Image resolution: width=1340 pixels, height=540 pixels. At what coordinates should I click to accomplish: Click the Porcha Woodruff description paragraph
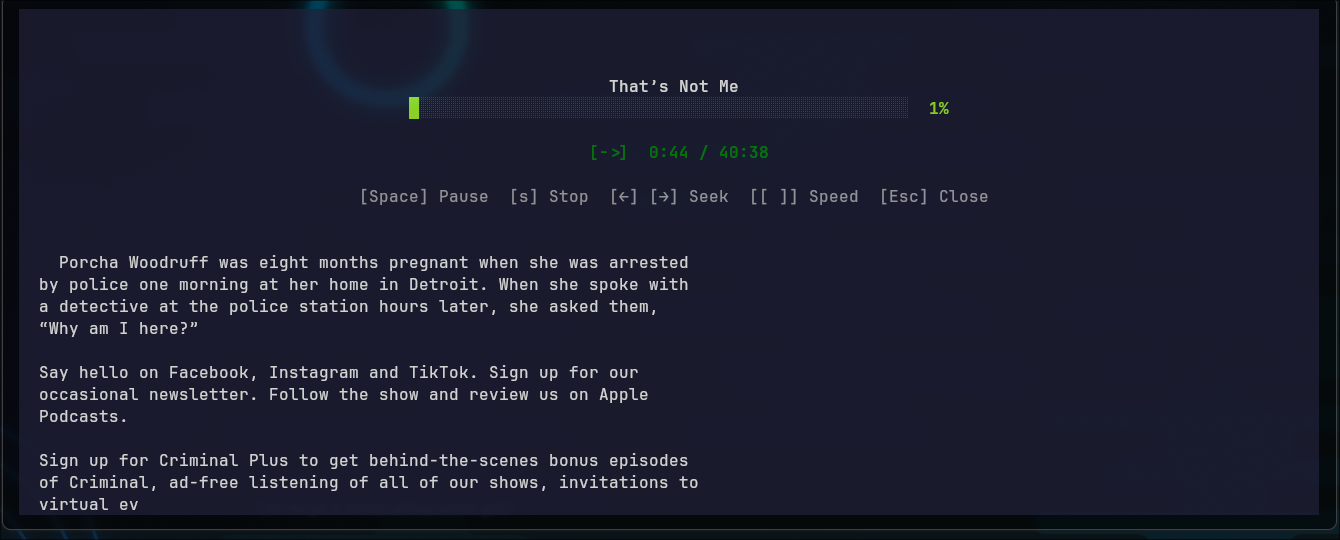[364, 296]
